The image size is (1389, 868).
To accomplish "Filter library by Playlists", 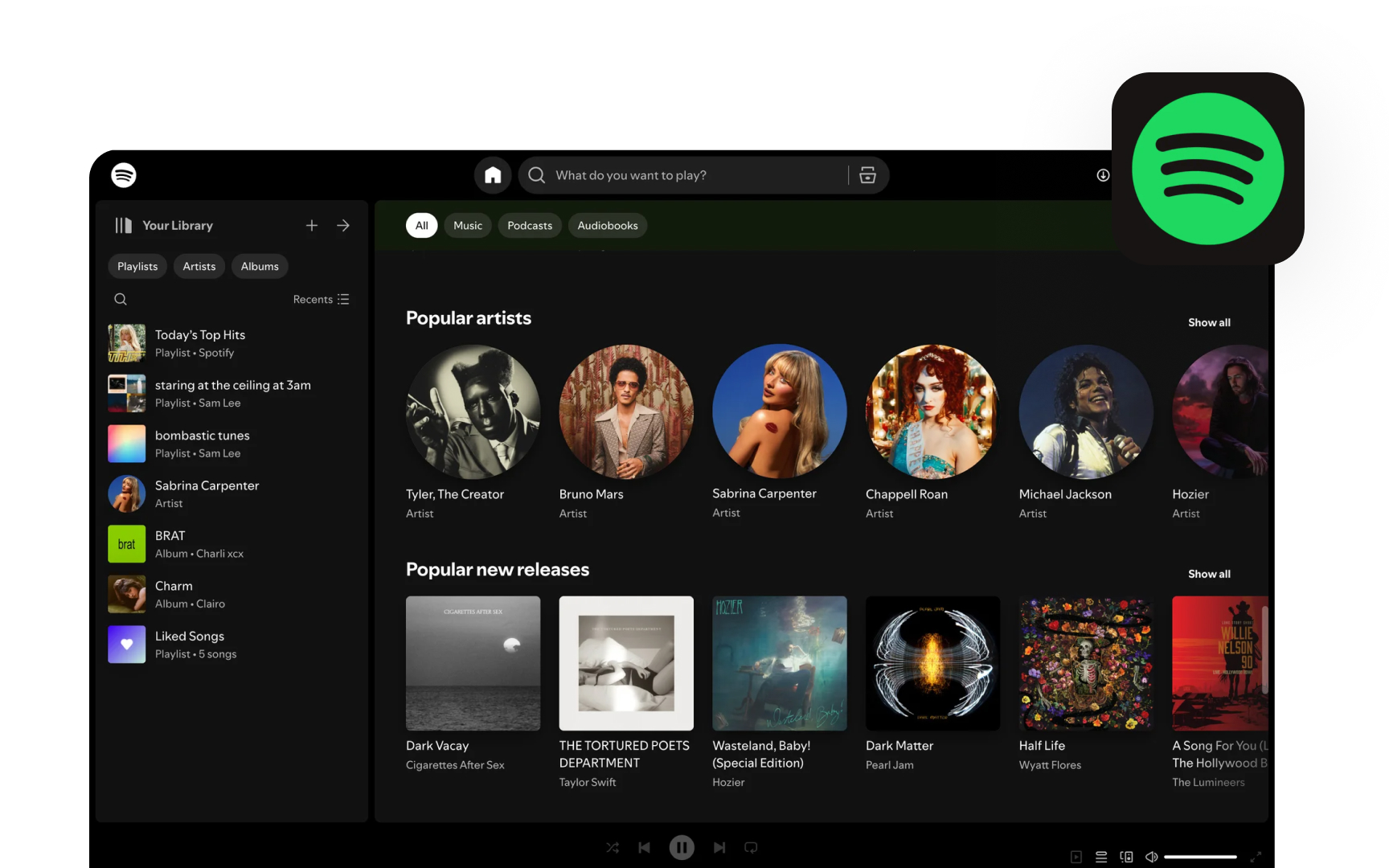I will coord(137,266).
